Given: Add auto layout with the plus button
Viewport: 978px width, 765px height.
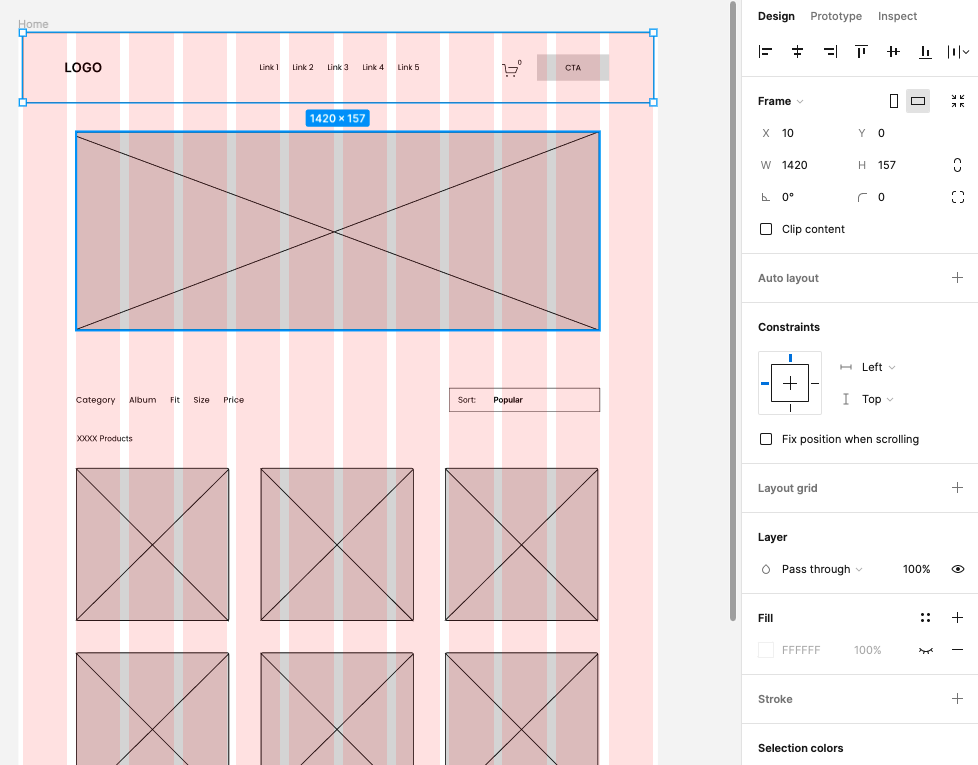Looking at the screenshot, I should 957,277.
